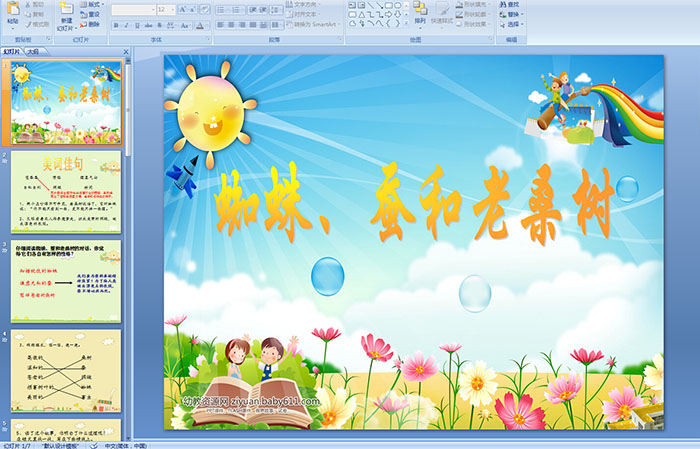Select the triangle shape in shapes gallery
700x449 pixels.
[x=362, y=15]
